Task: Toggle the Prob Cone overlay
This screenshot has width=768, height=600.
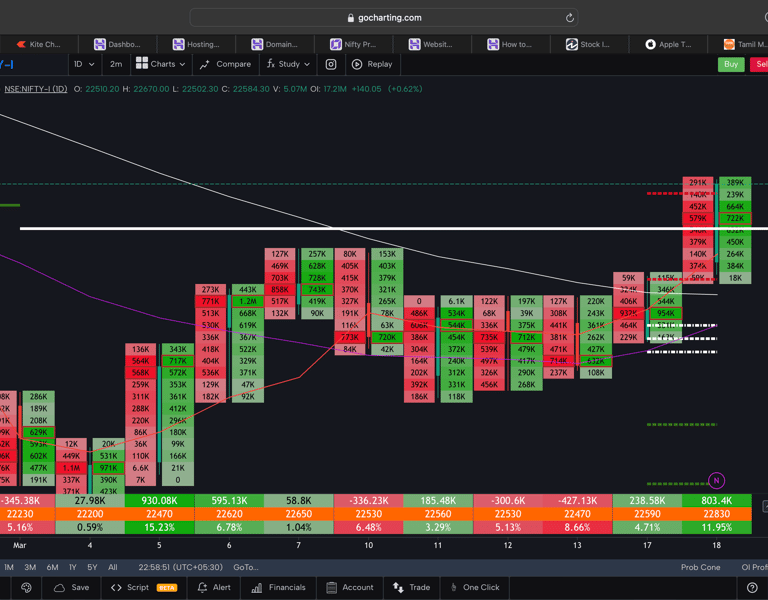Action: pyautogui.click(x=700, y=567)
